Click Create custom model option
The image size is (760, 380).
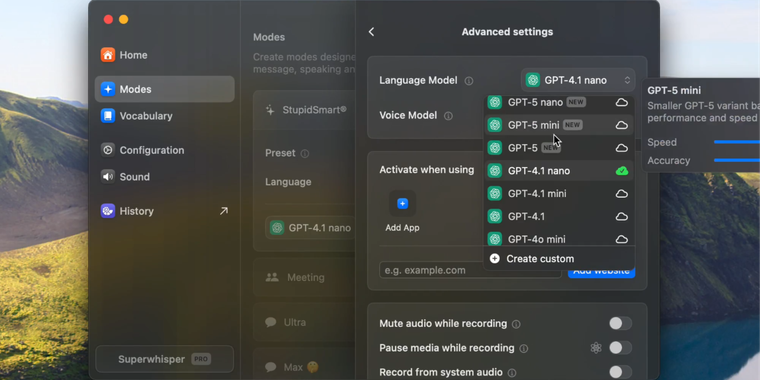click(559, 259)
